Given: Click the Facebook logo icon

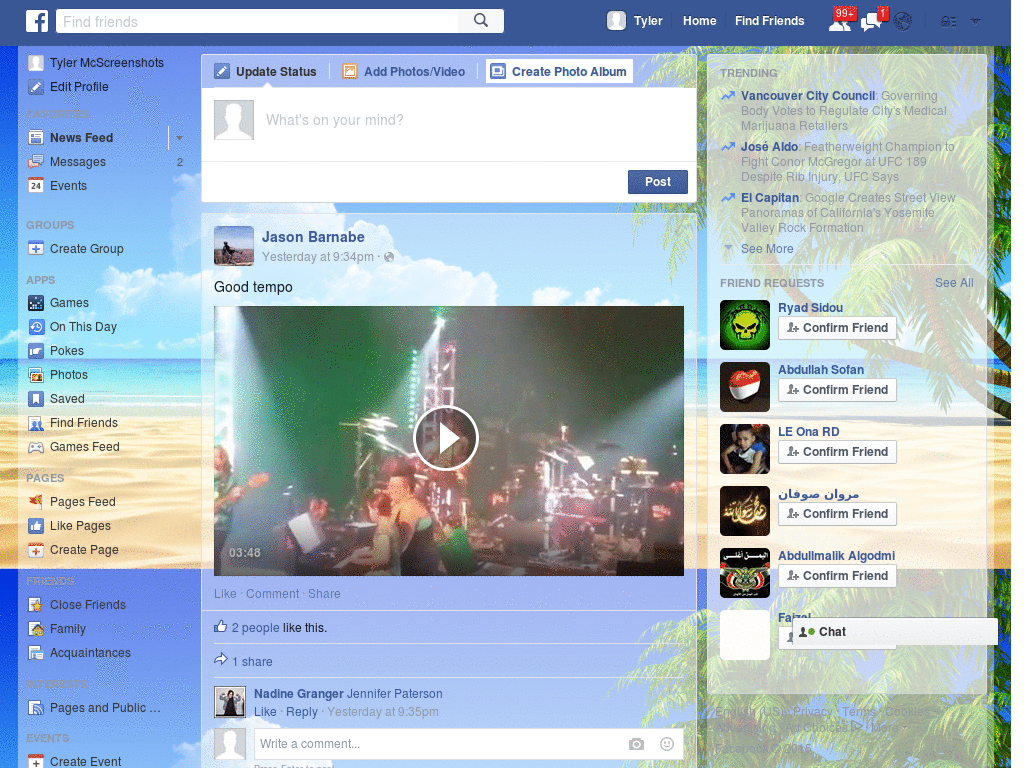Looking at the screenshot, I should click(37, 21).
